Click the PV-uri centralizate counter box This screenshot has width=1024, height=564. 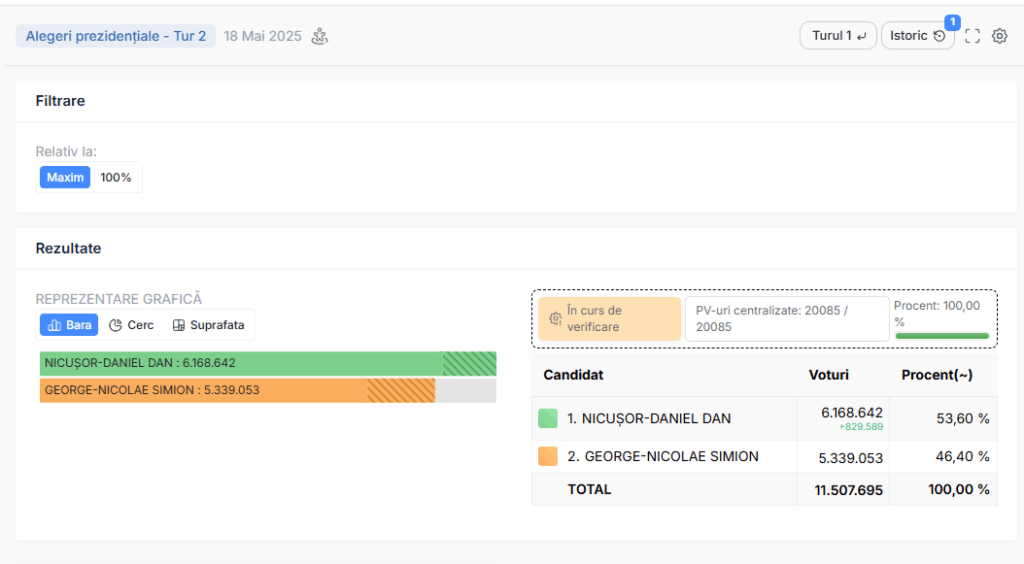tap(786, 319)
